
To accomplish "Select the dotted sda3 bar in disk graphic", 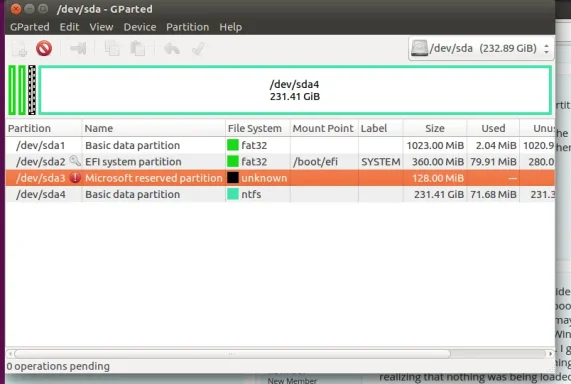I will 32,90.
